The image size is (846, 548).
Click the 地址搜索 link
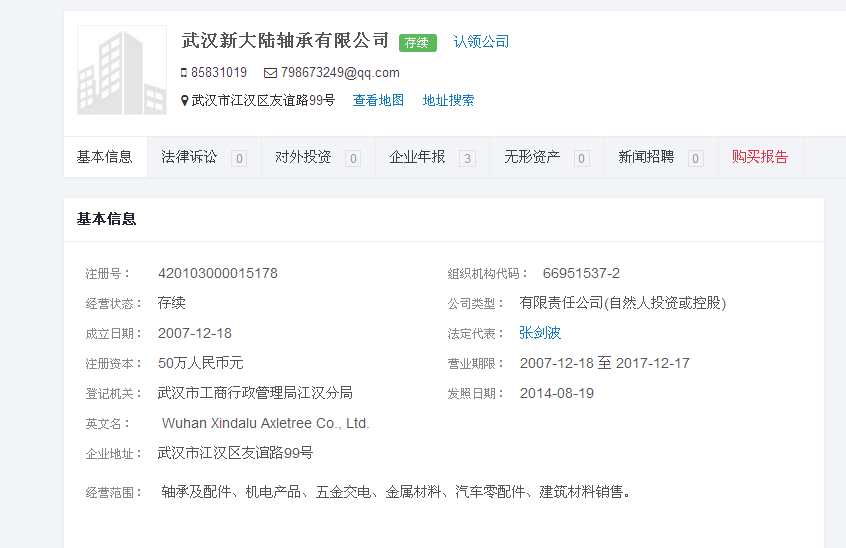tap(448, 101)
